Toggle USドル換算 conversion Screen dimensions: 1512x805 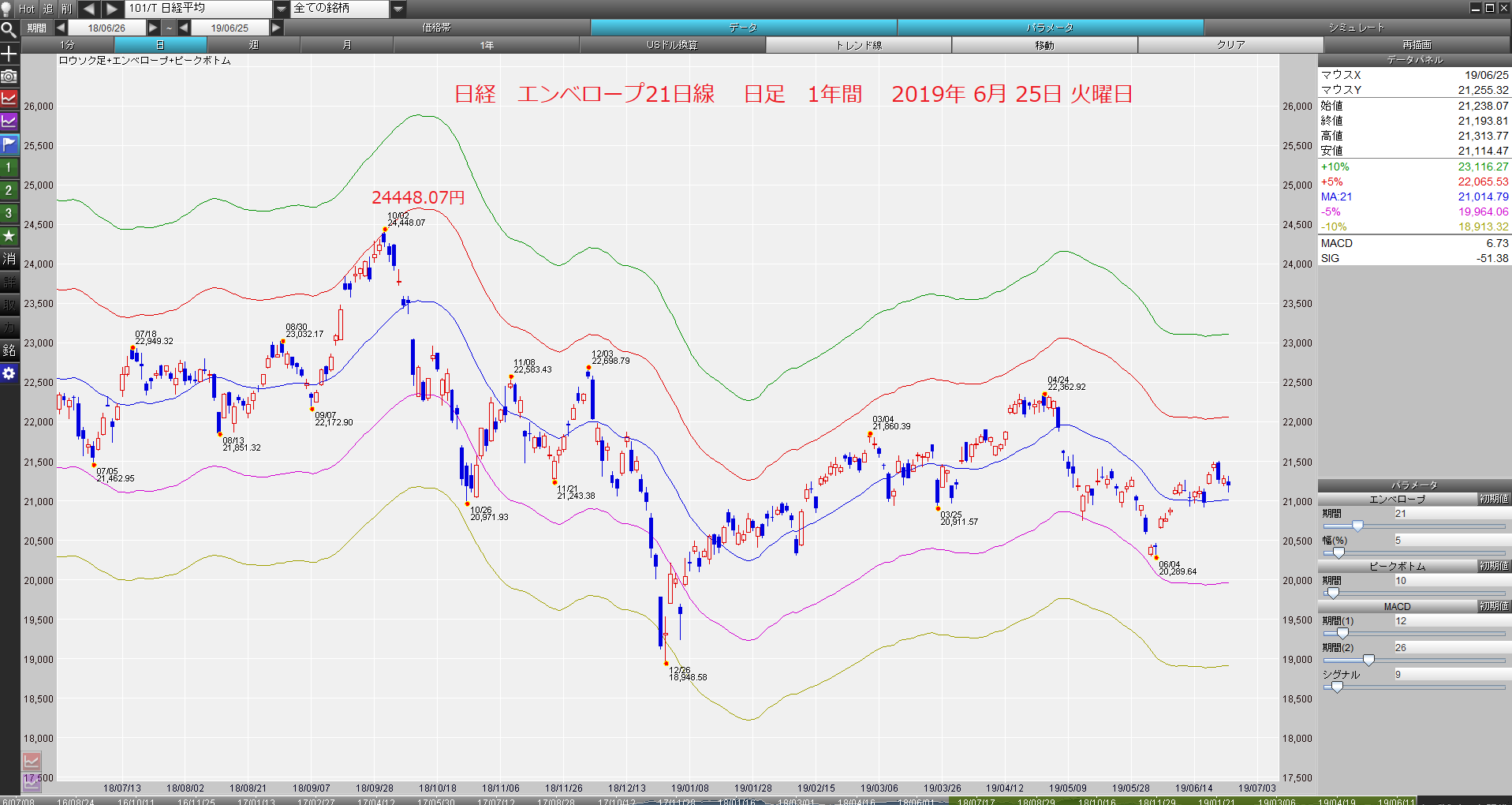coord(672,45)
